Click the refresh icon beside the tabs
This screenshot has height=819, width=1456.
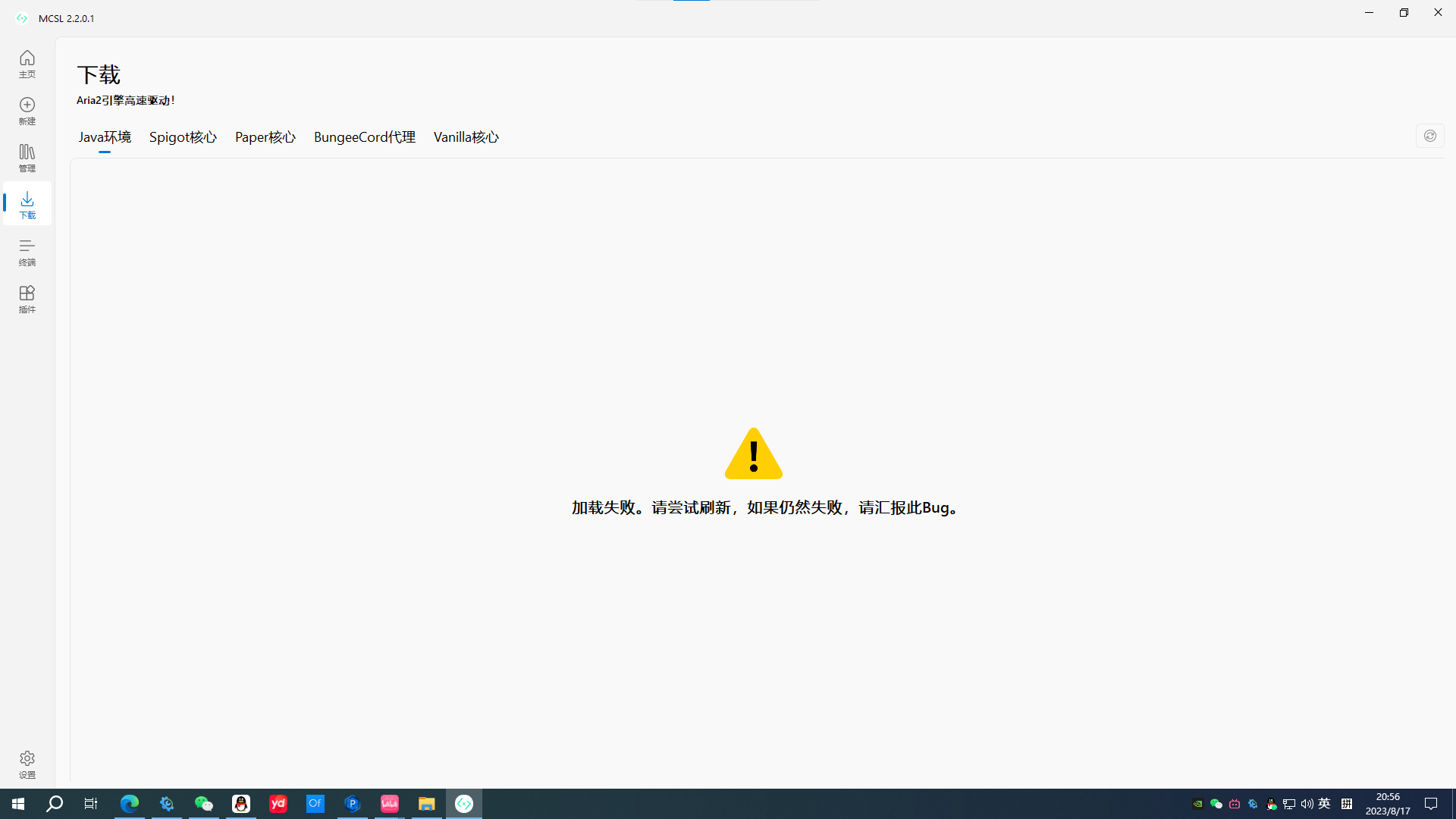coord(1430,136)
